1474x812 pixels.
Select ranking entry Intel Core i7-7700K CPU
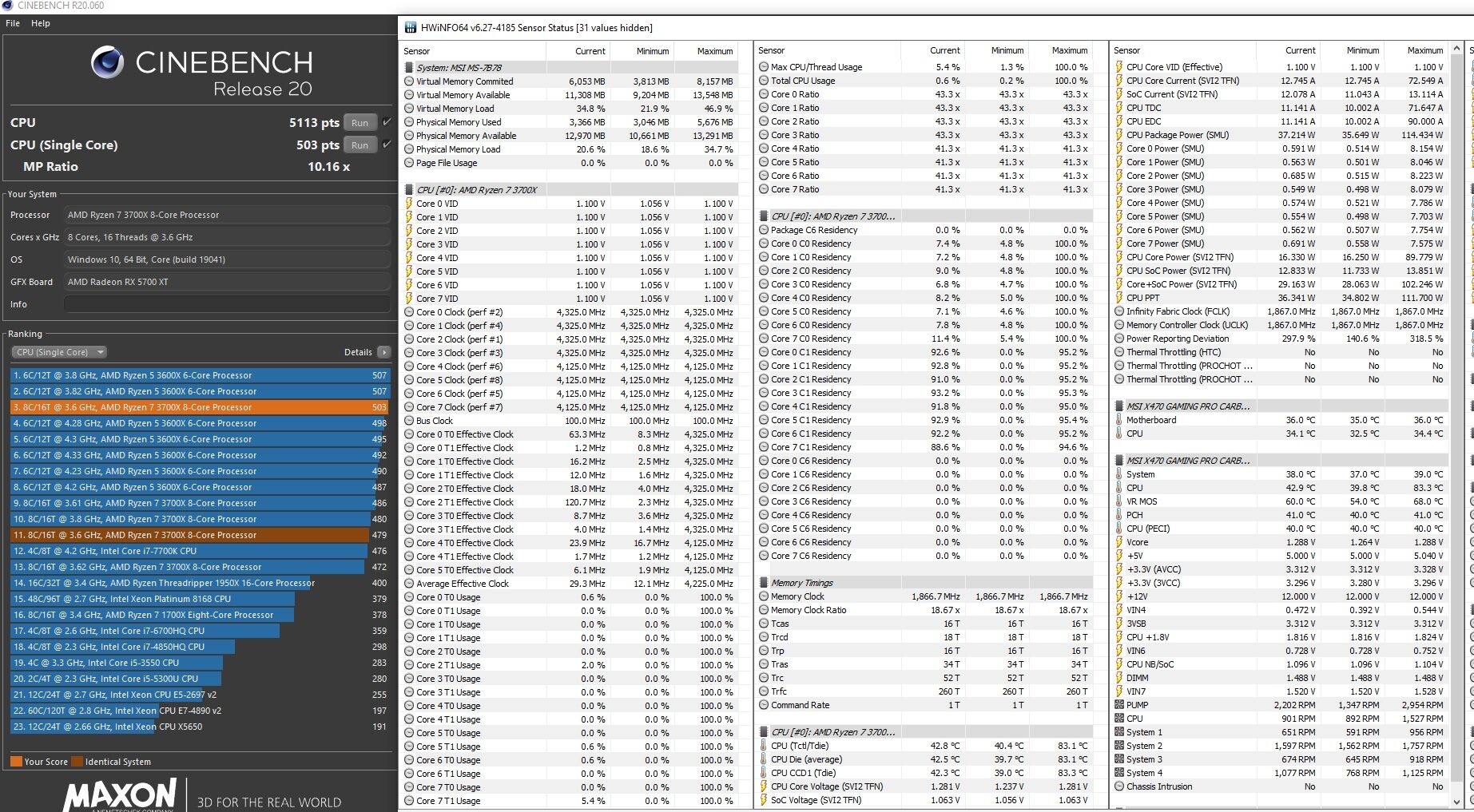pos(200,551)
